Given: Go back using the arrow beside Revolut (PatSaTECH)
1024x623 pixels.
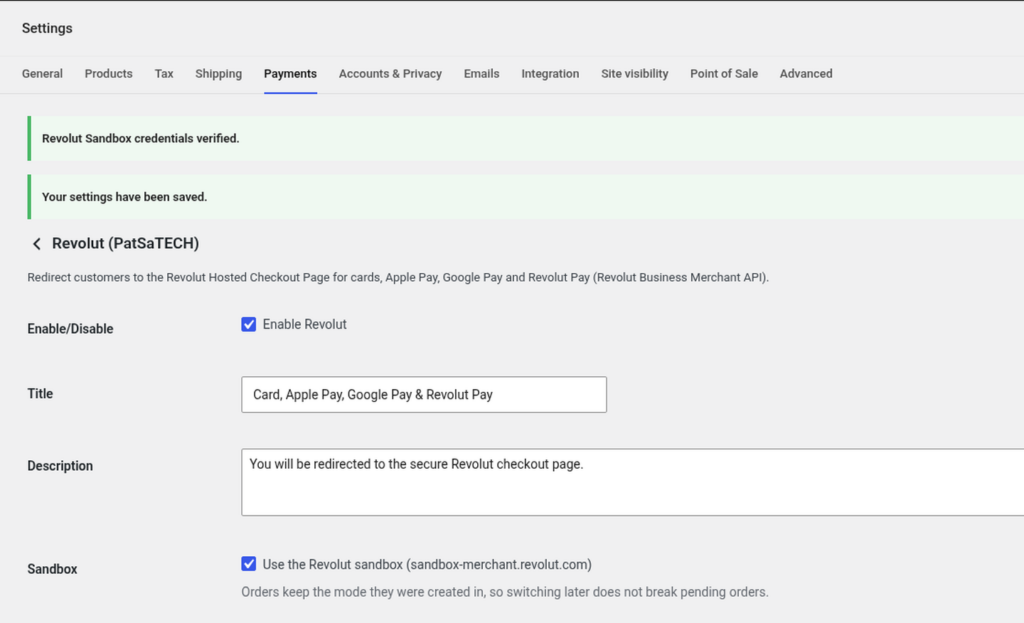Looking at the screenshot, I should [x=37, y=244].
